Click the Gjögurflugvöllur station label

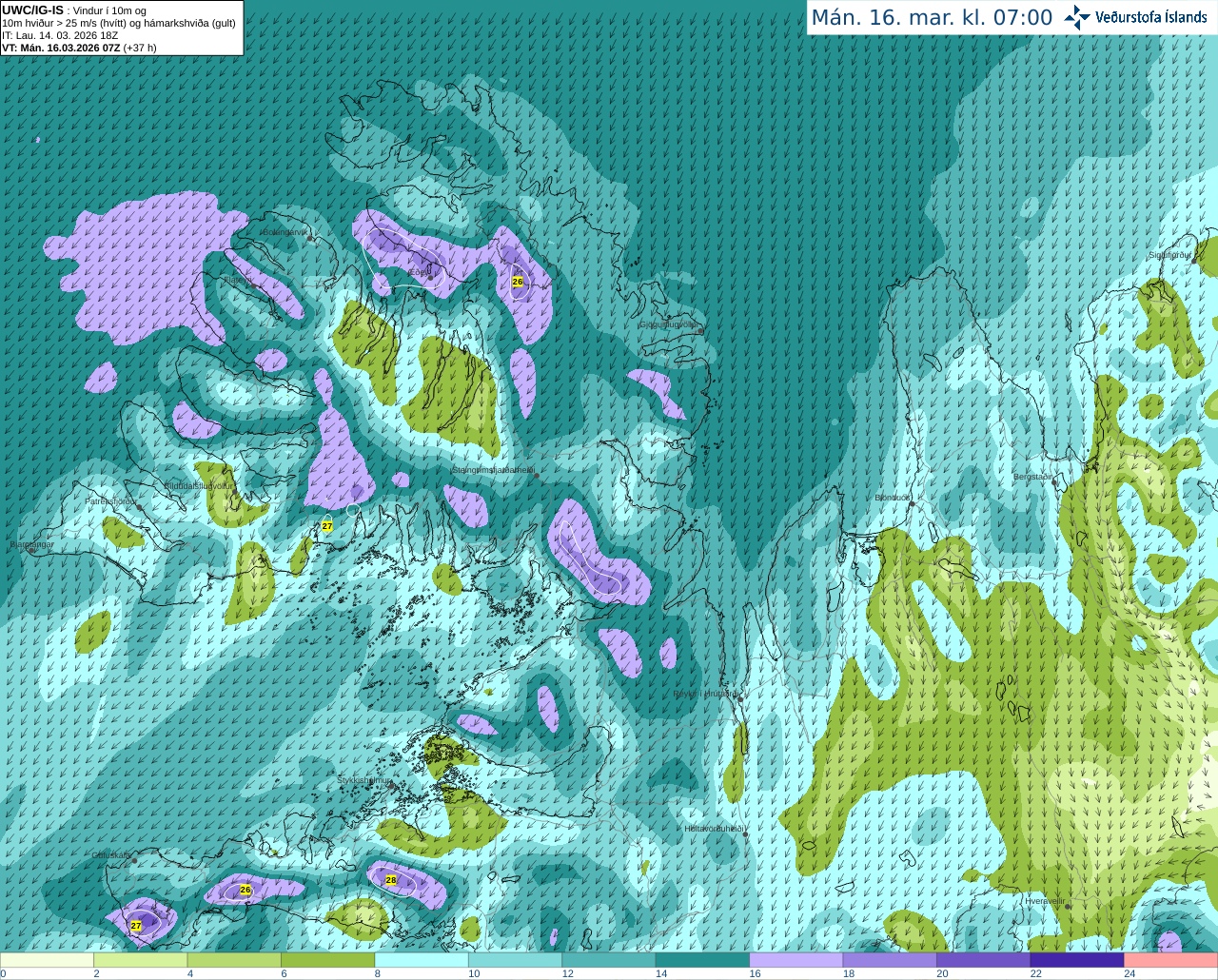[x=669, y=324]
